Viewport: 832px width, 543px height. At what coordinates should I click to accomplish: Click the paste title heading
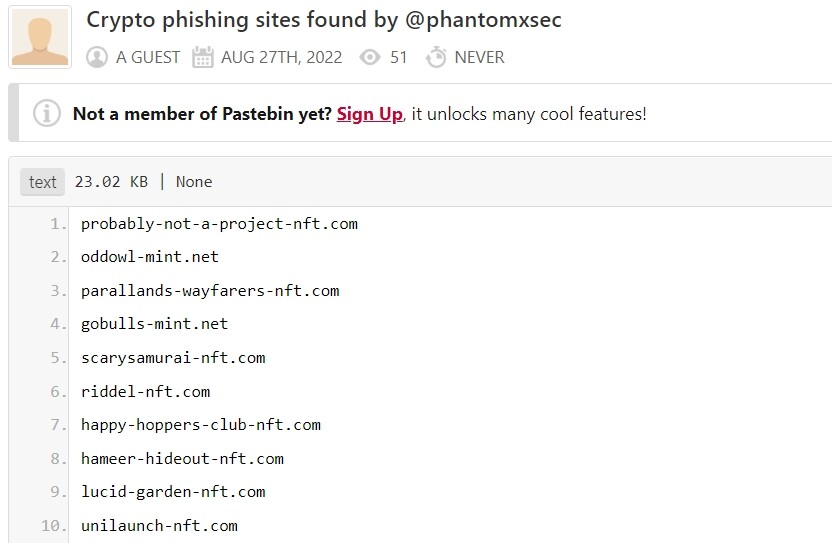(324, 20)
